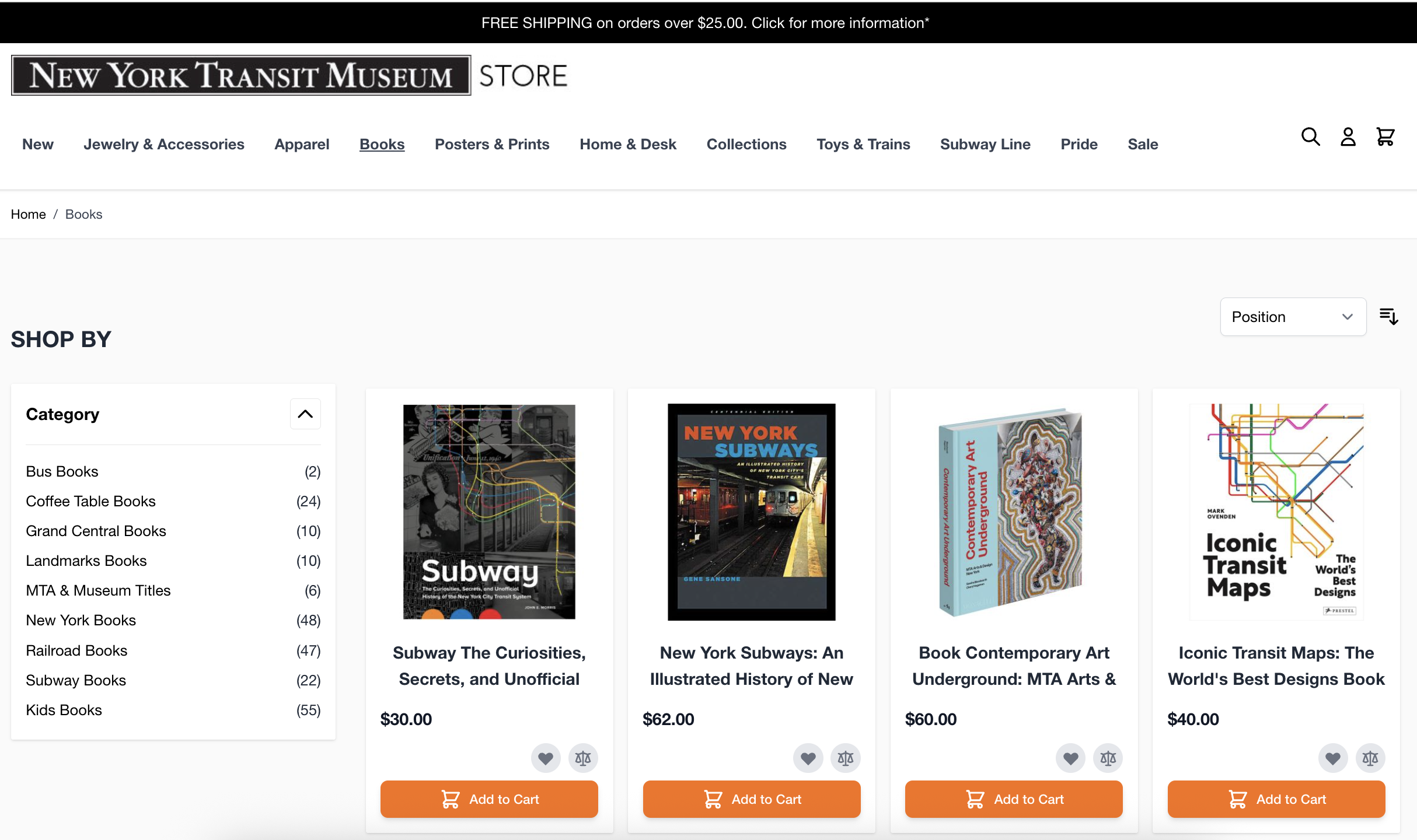Open the Subway Curiosities book cover thumbnail
1417x840 pixels.
pos(489,512)
